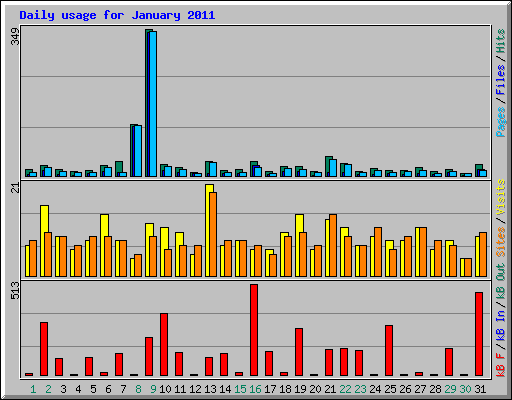Click day label "18" on the x-axis
512x400 pixels.
click(x=285, y=389)
